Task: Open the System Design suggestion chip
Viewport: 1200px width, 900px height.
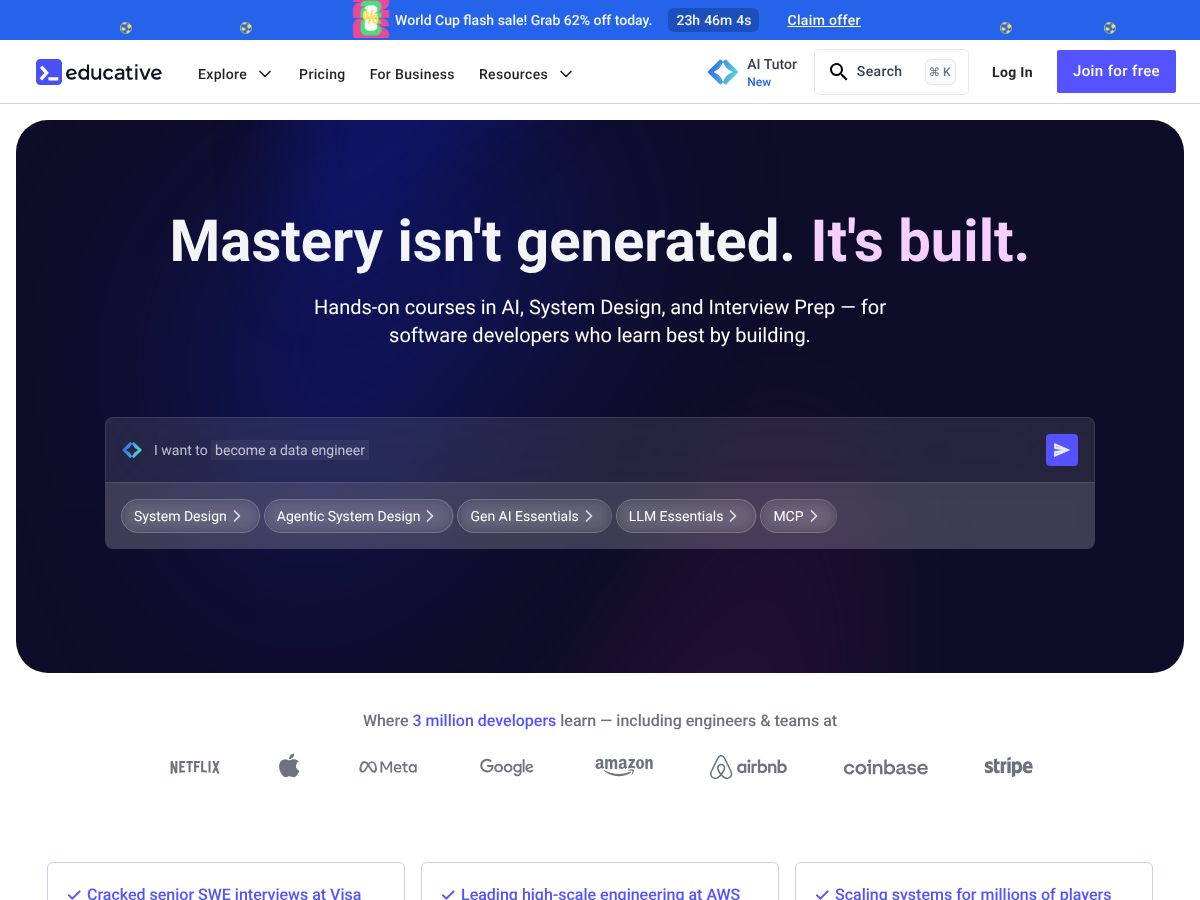Action: [x=190, y=516]
